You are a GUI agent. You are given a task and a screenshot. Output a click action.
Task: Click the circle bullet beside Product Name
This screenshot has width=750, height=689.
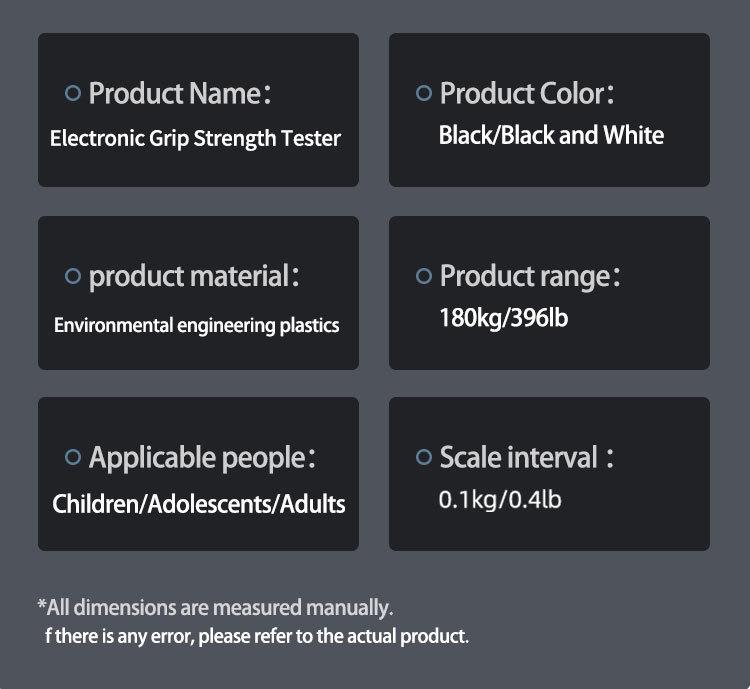point(72,93)
